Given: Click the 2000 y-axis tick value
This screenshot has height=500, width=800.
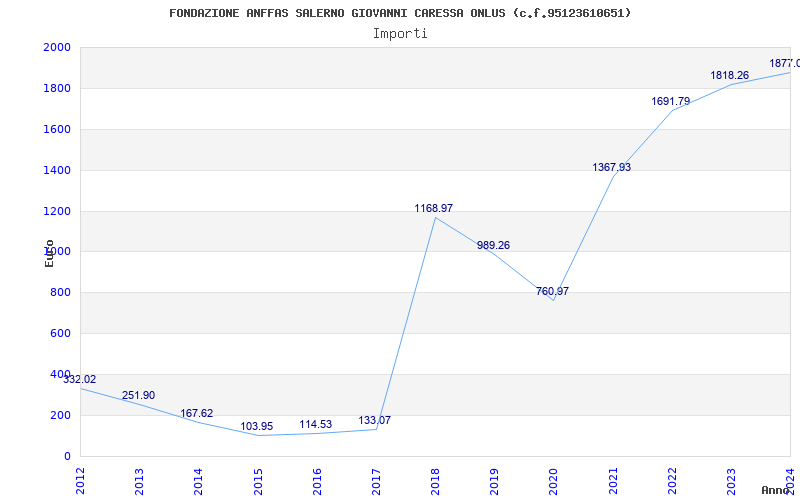Looking at the screenshot, I should (x=57, y=47).
